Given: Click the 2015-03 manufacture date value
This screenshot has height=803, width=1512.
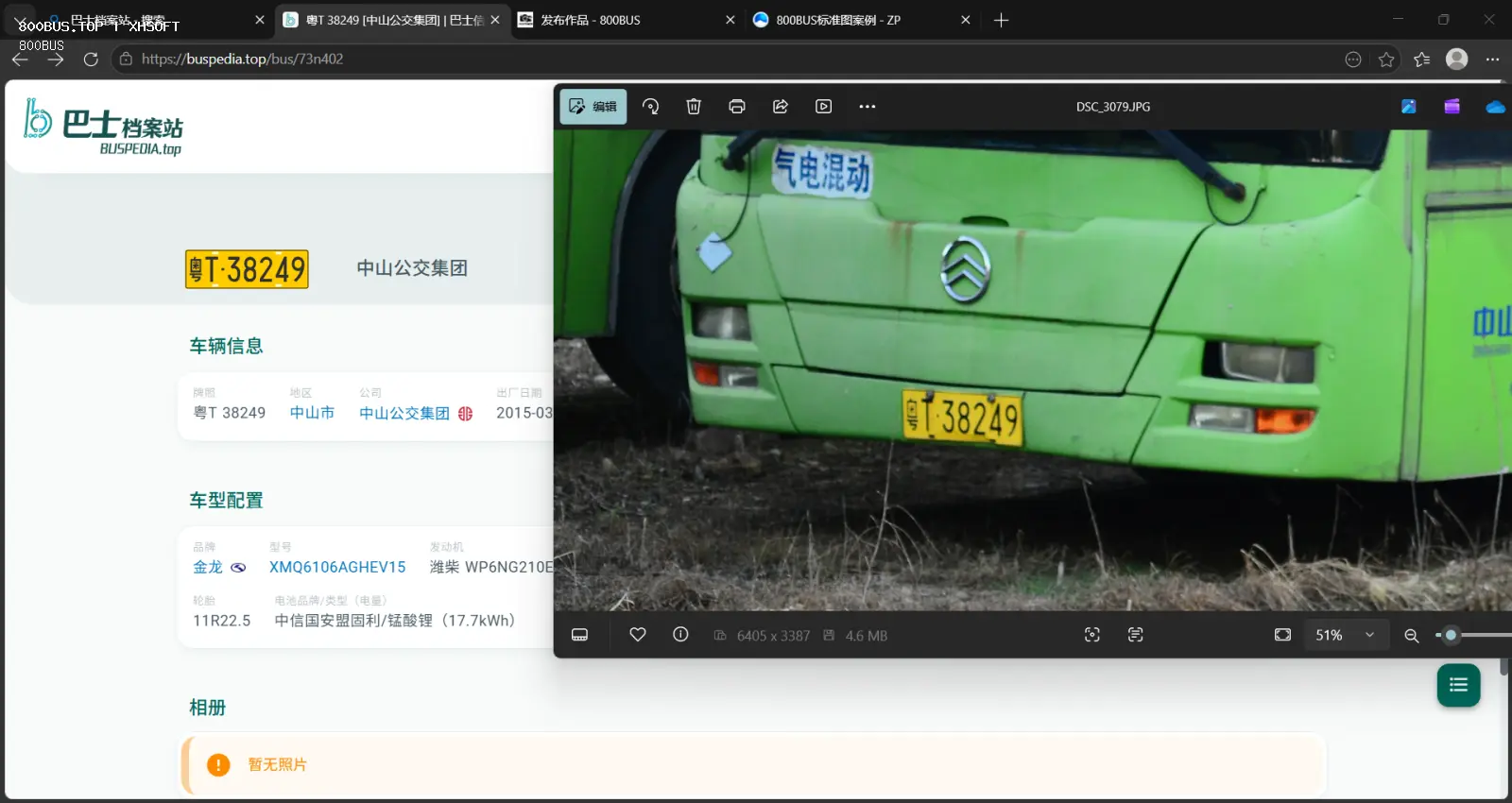Looking at the screenshot, I should pos(524,413).
